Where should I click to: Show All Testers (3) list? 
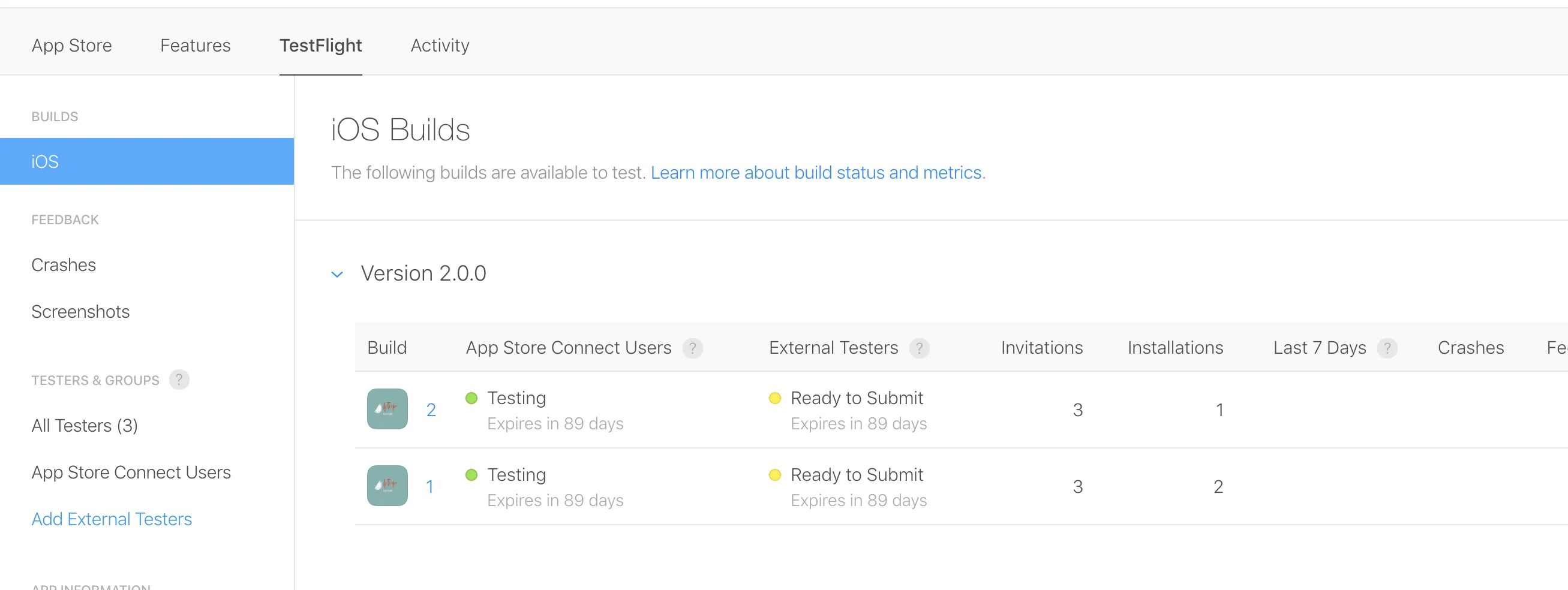(85, 425)
